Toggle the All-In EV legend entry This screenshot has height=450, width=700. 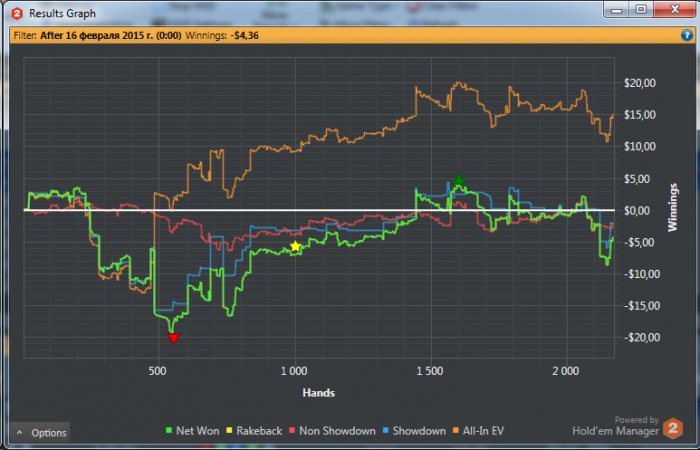tap(478, 431)
